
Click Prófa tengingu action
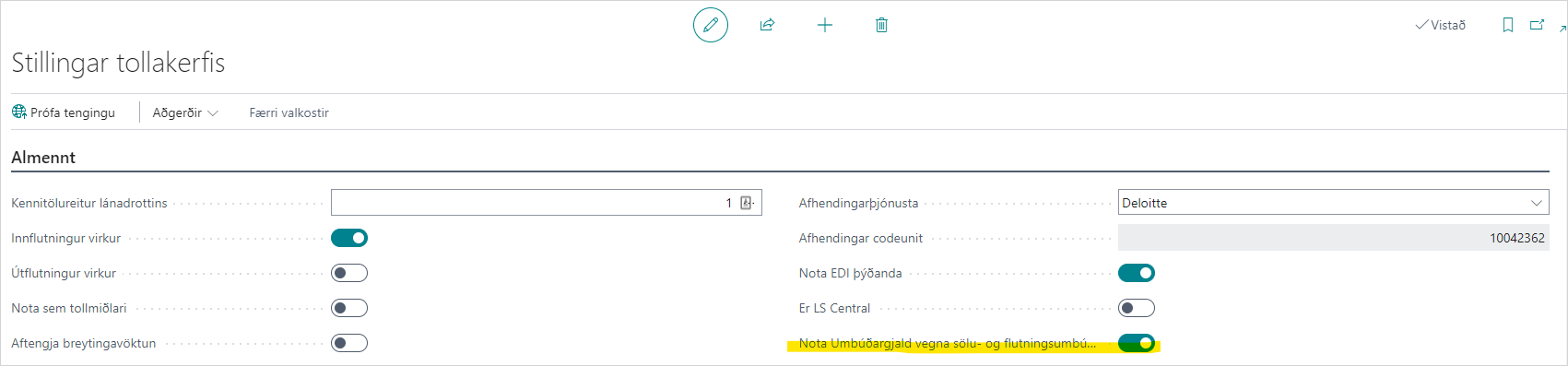(x=64, y=112)
